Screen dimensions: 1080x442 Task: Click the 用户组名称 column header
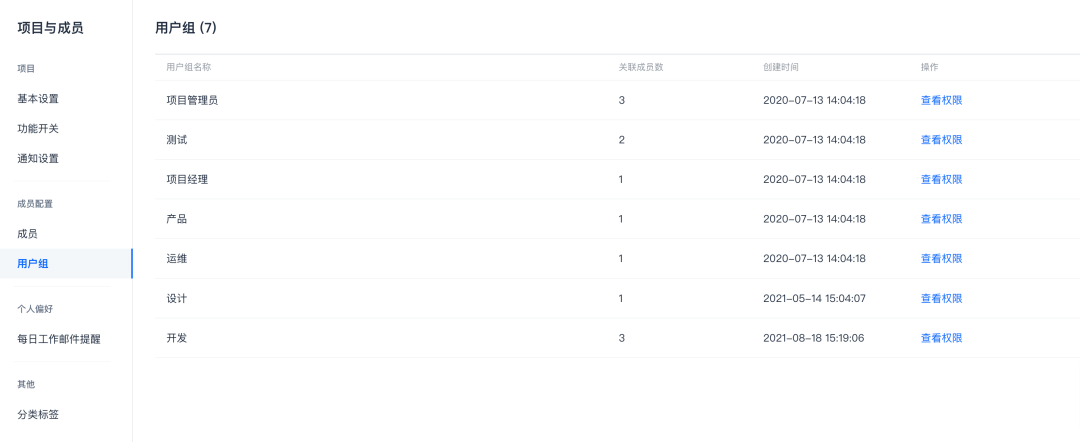[188, 67]
